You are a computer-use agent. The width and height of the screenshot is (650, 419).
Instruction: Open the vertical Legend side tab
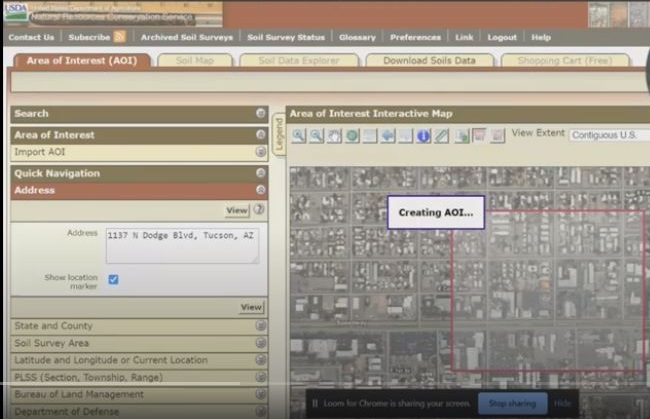(x=278, y=135)
